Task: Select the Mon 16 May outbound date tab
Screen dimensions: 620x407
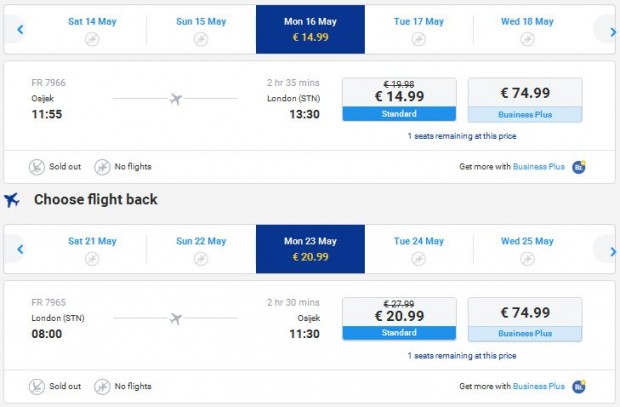Action: coord(310,29)
